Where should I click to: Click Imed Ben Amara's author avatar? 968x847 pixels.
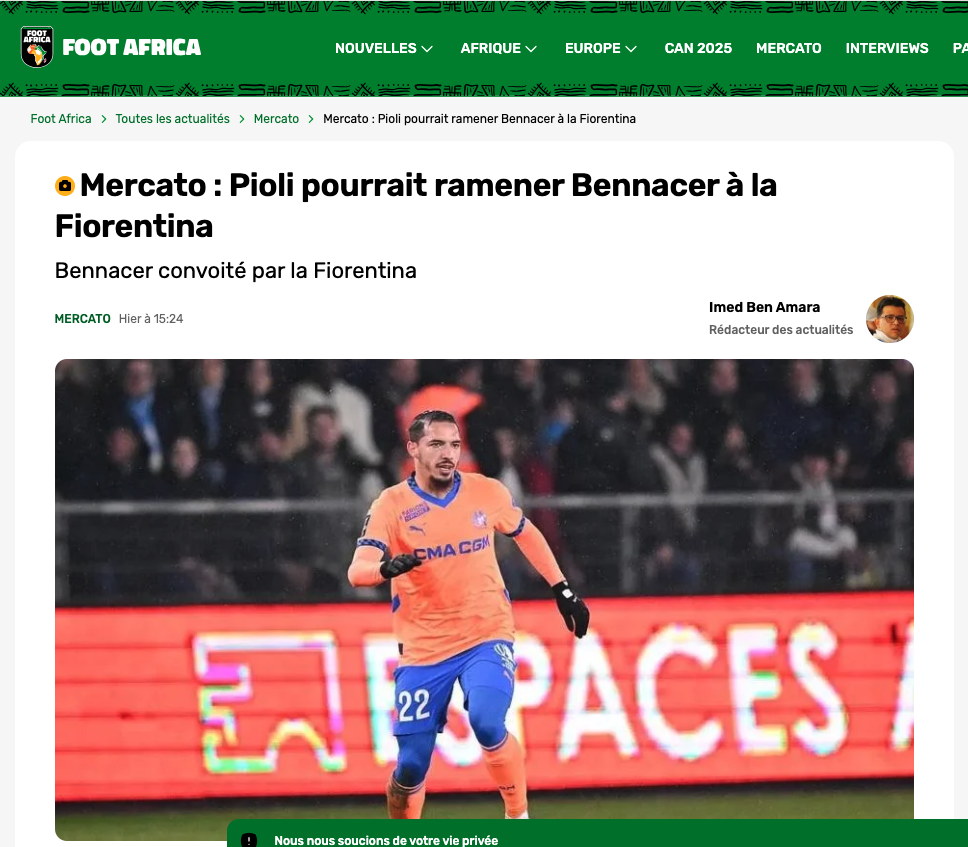[x=889, y=319]
